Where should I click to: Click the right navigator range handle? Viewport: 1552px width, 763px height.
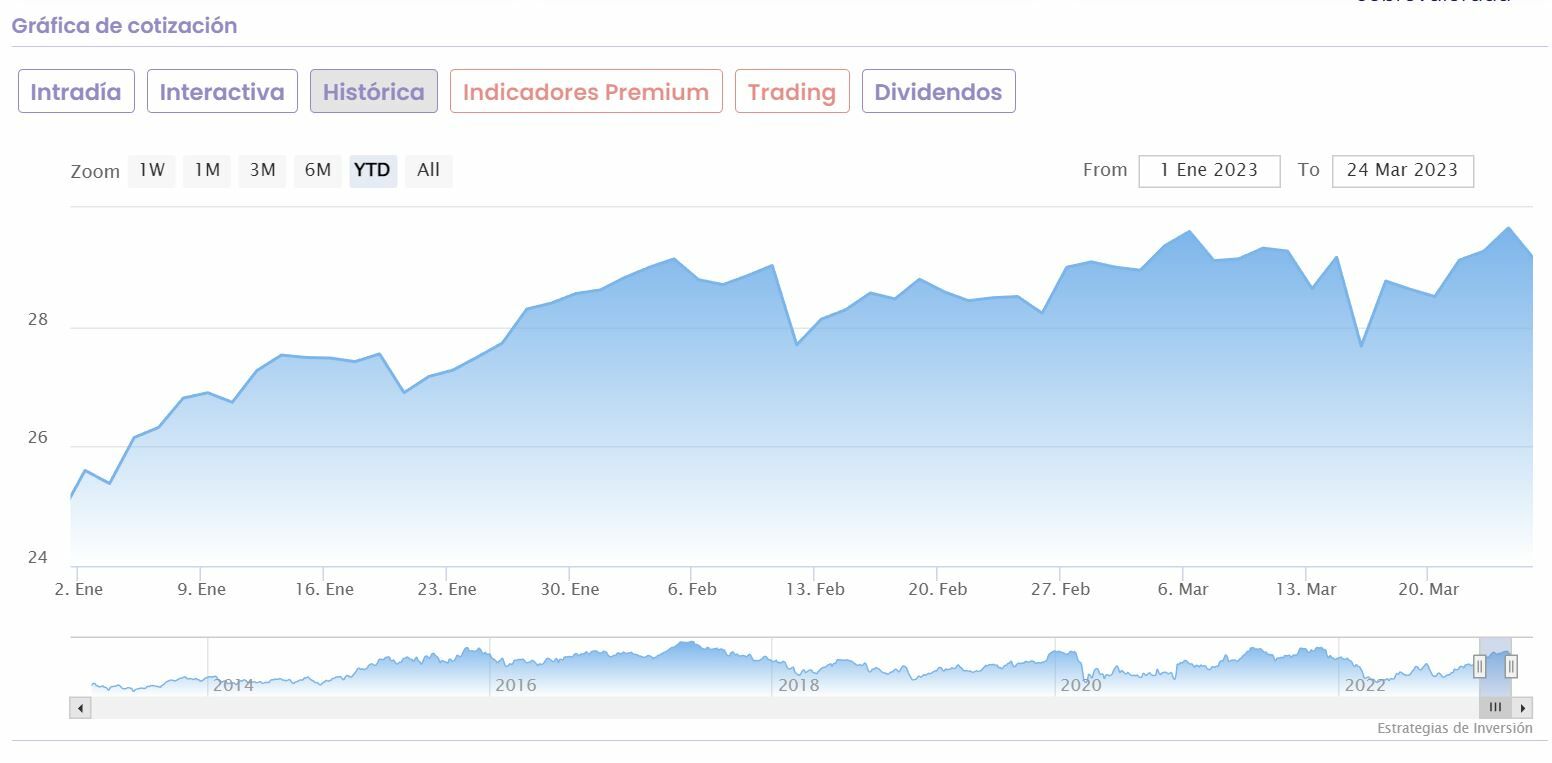pyautogui.click(x=1511, y=666)
